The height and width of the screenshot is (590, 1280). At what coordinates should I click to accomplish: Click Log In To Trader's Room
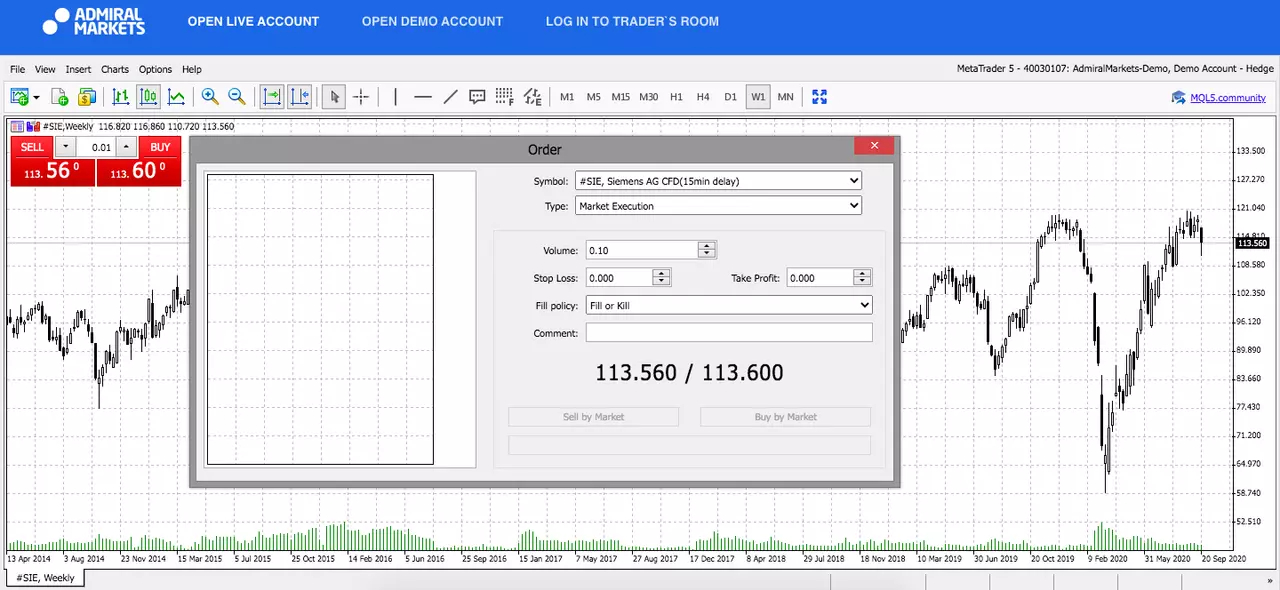pyautogui.click(x=632, y=21)
